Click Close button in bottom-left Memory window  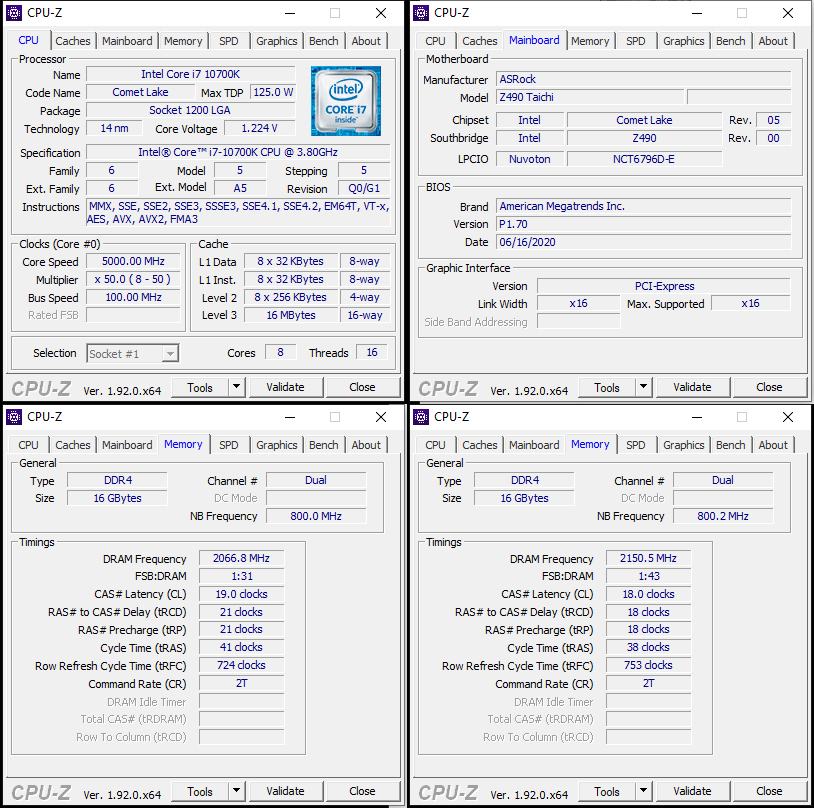(362, 791)
